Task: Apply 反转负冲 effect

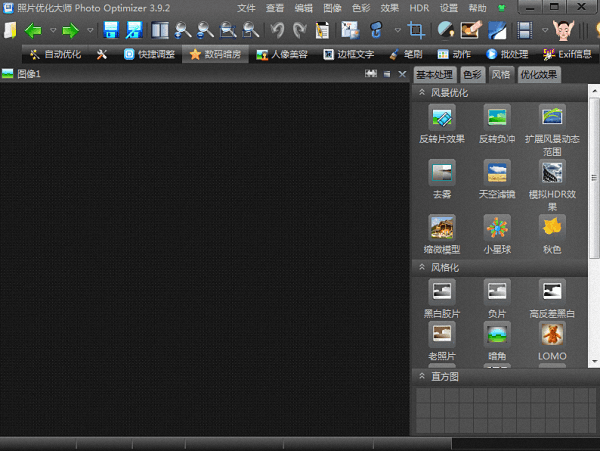Action: point(497,124)
